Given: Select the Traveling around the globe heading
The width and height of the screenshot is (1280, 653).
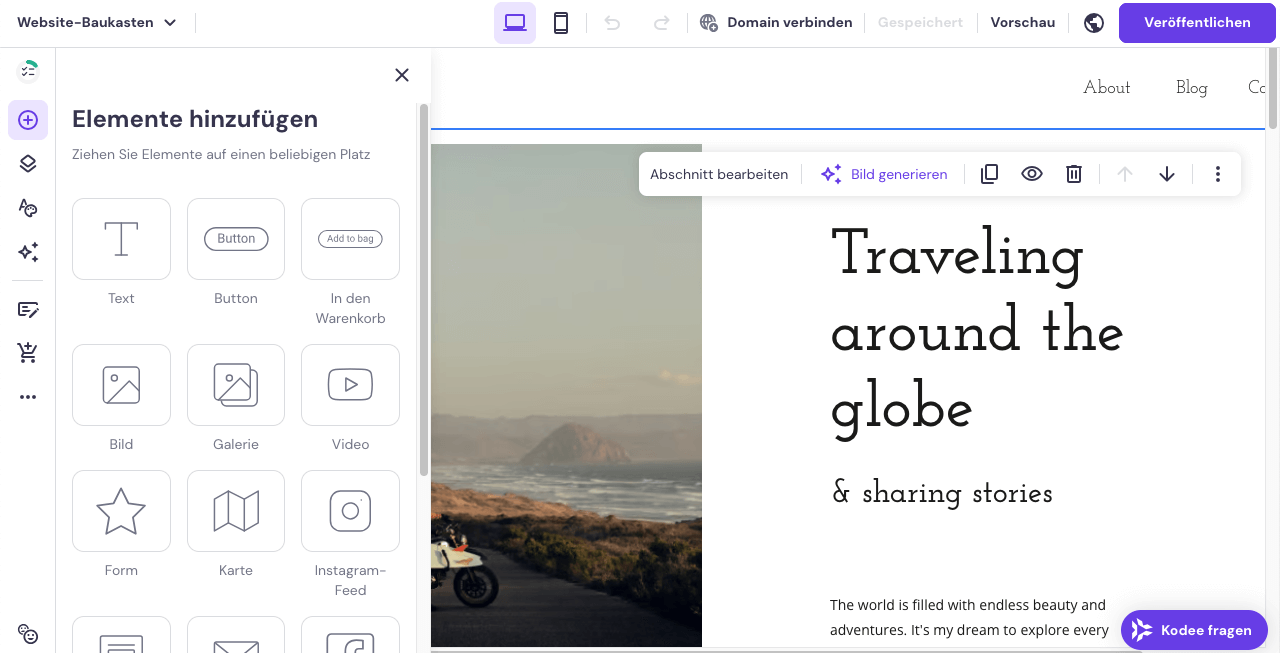Looking at the screenshot, I should (977, 331).
